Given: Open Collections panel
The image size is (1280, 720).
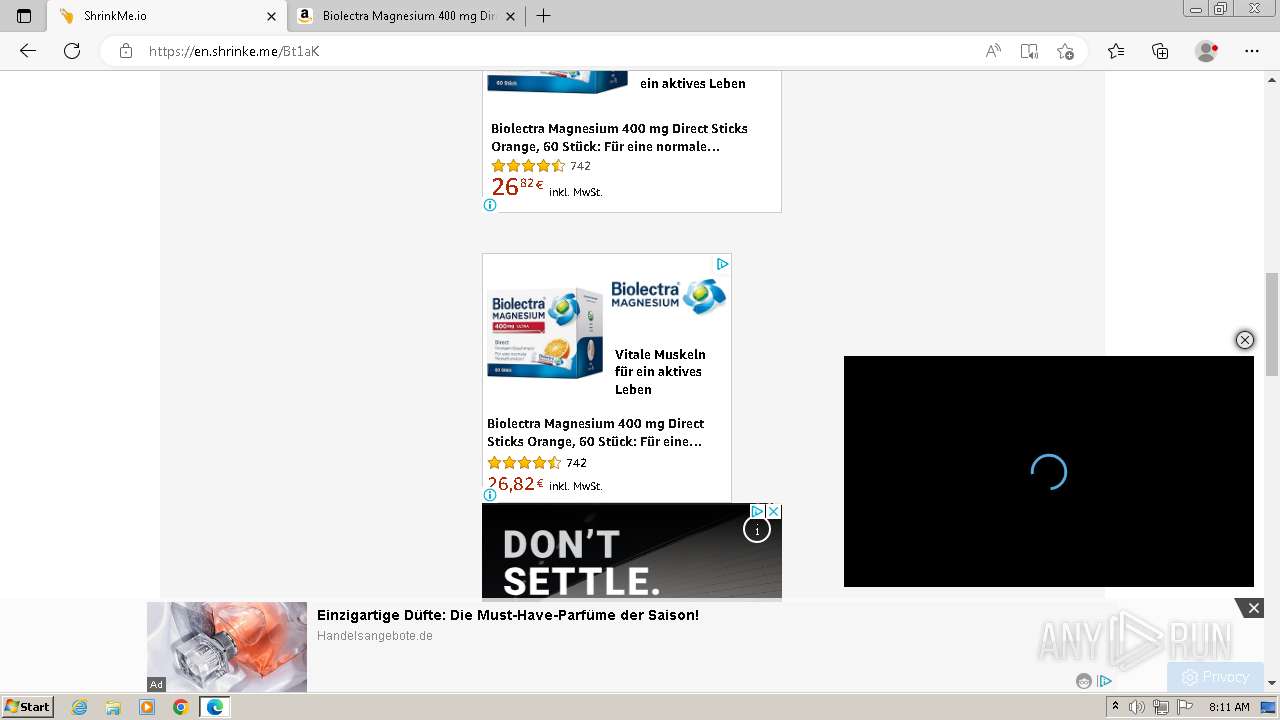Looking at the screenshot, I should pyautogui.click(x=1160, y=51).
